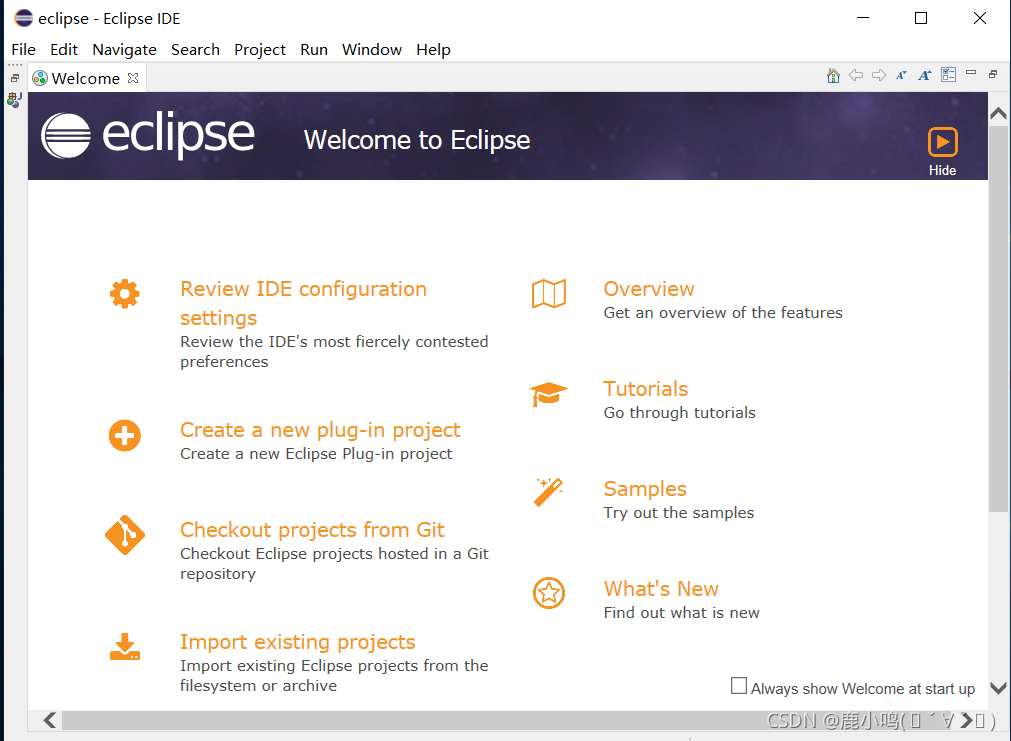Viewport: 1011px width, 741px height.
Task: Click the Git diamond icon
Action: [x=125, y=535]
